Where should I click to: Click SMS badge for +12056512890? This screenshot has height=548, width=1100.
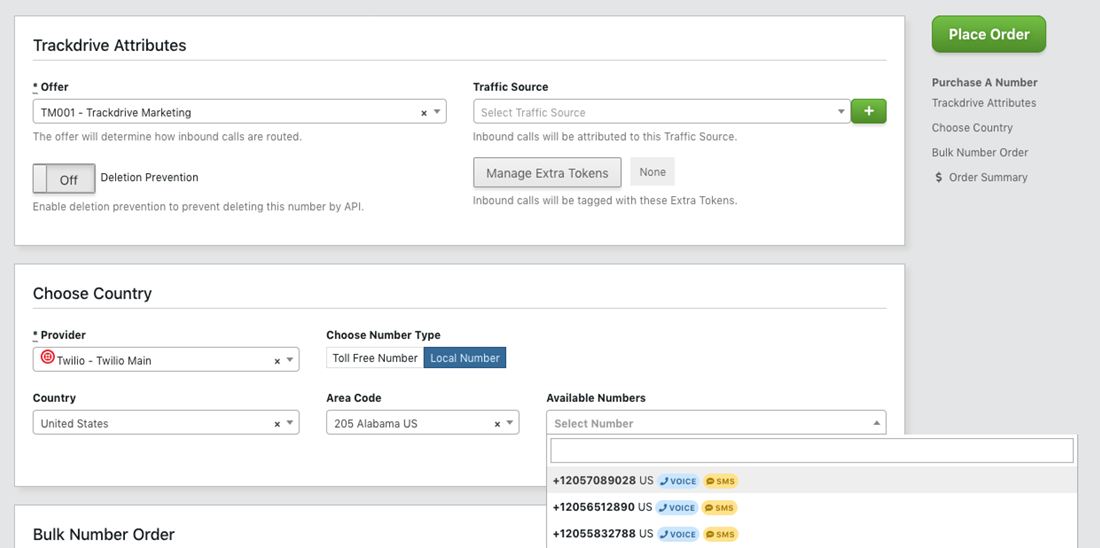[x=720, y=507]
